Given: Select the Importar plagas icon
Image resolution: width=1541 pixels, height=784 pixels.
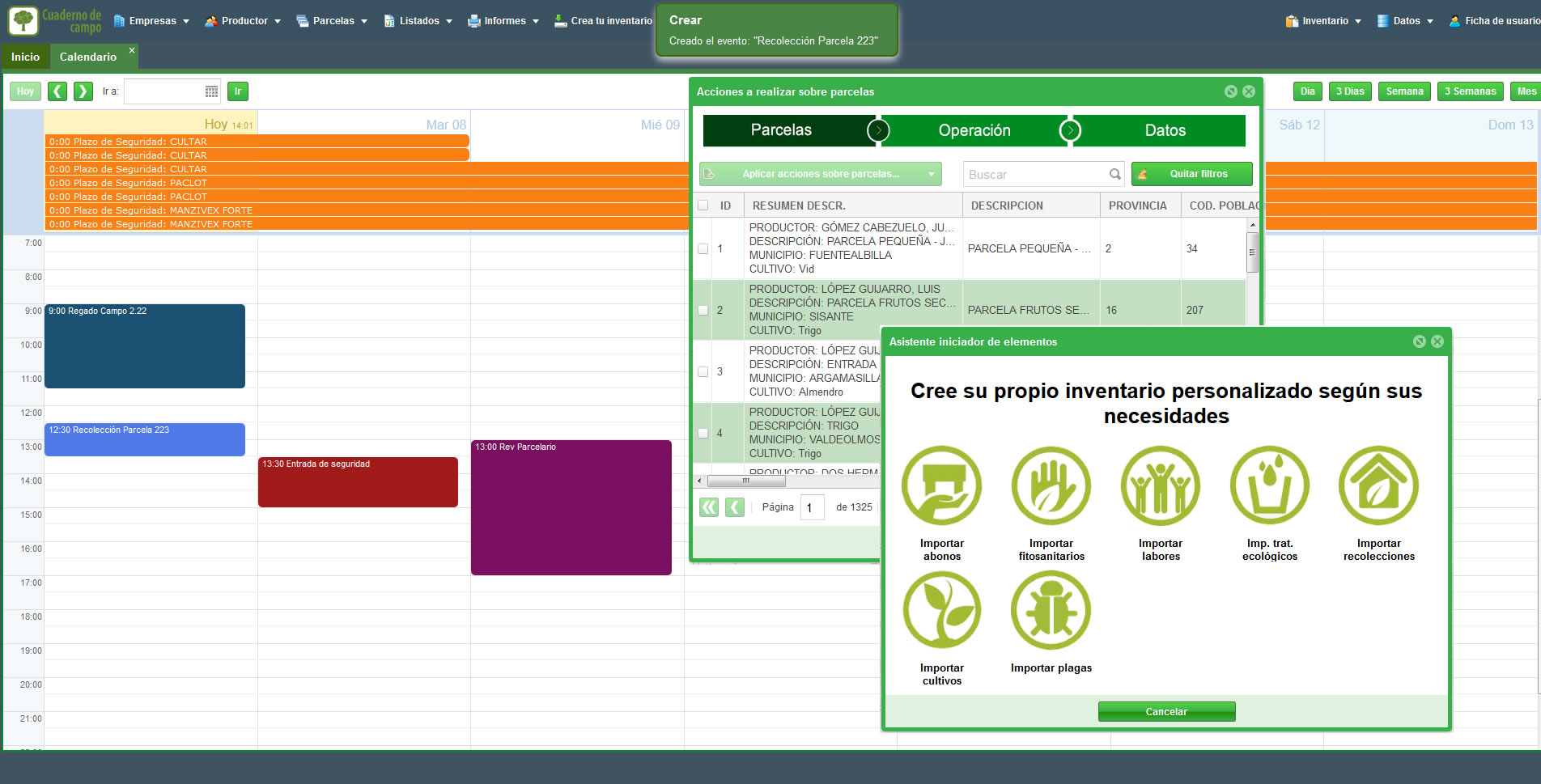Looking at the screenshot, I should [x=1051, y=610].
